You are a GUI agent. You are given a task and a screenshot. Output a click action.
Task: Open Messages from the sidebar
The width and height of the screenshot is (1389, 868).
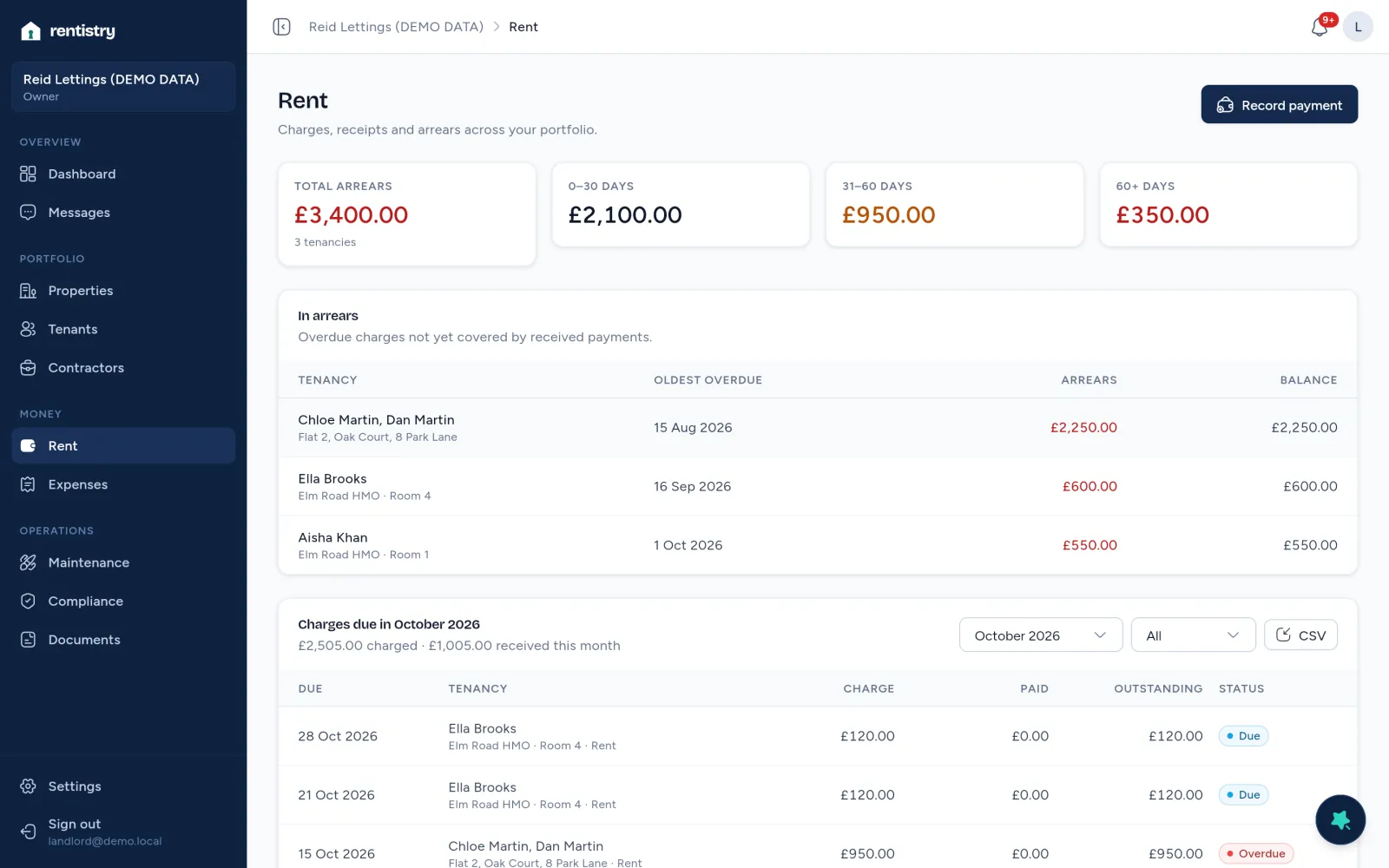coord(123,213)
